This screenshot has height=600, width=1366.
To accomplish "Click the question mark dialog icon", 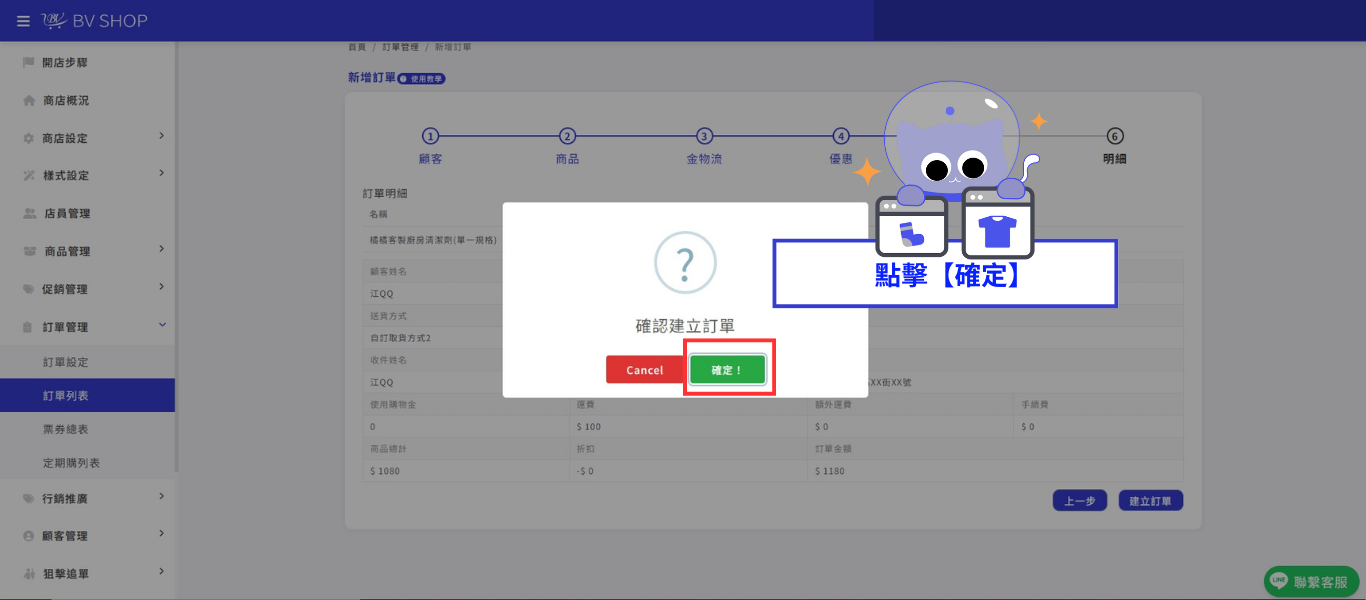I will point(685,264).
